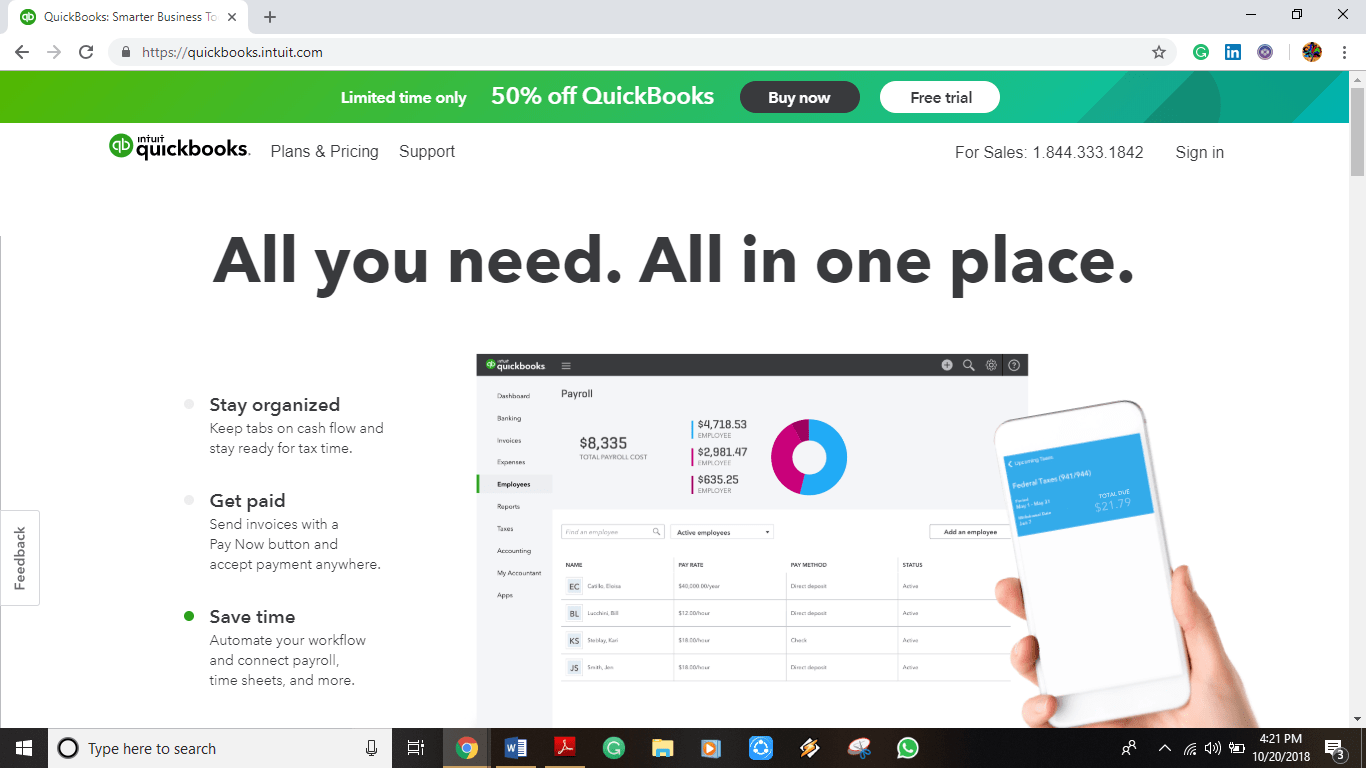This screenshot has width=1366, height=768.
Task: Click the Sign in link
Action: 1200,152
